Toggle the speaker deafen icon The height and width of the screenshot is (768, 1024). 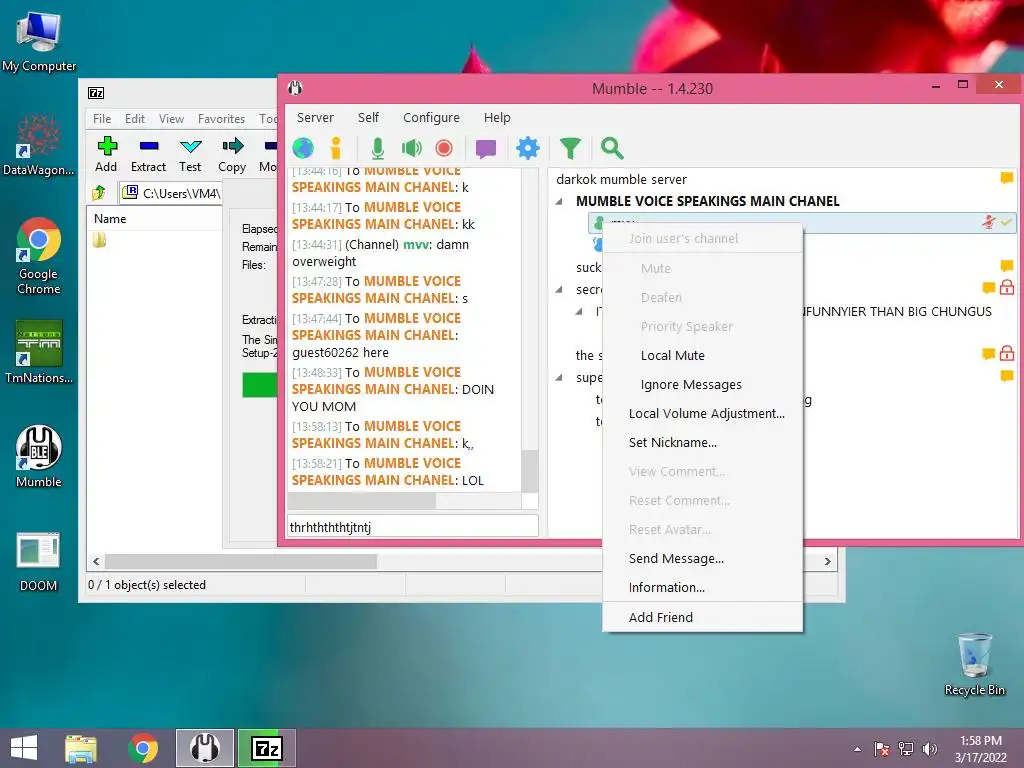coord(411,148)
